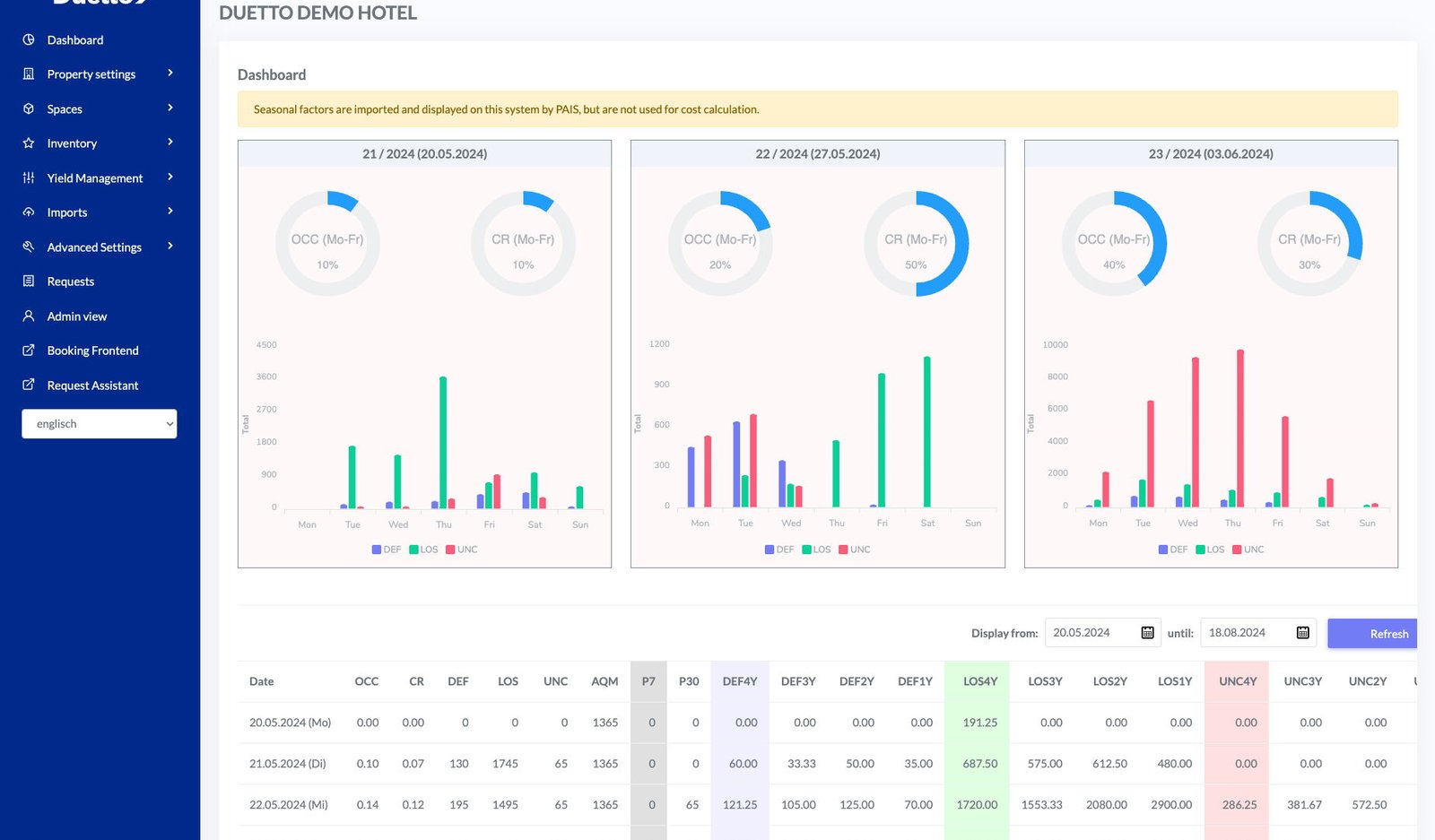
Task: Click the Refresh button
Action: point(1372,634)
